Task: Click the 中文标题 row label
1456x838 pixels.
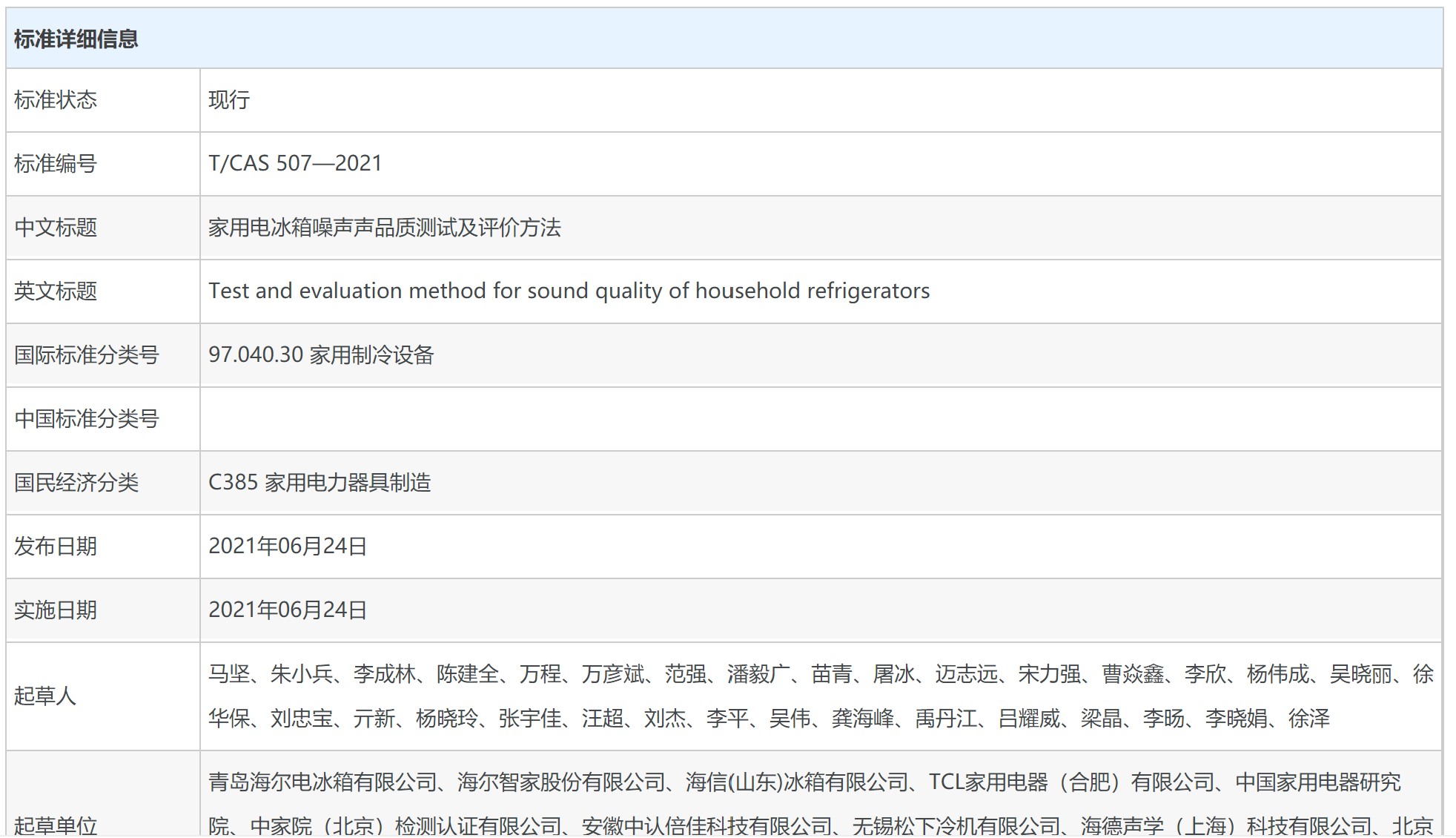Action: click(56, 228)
